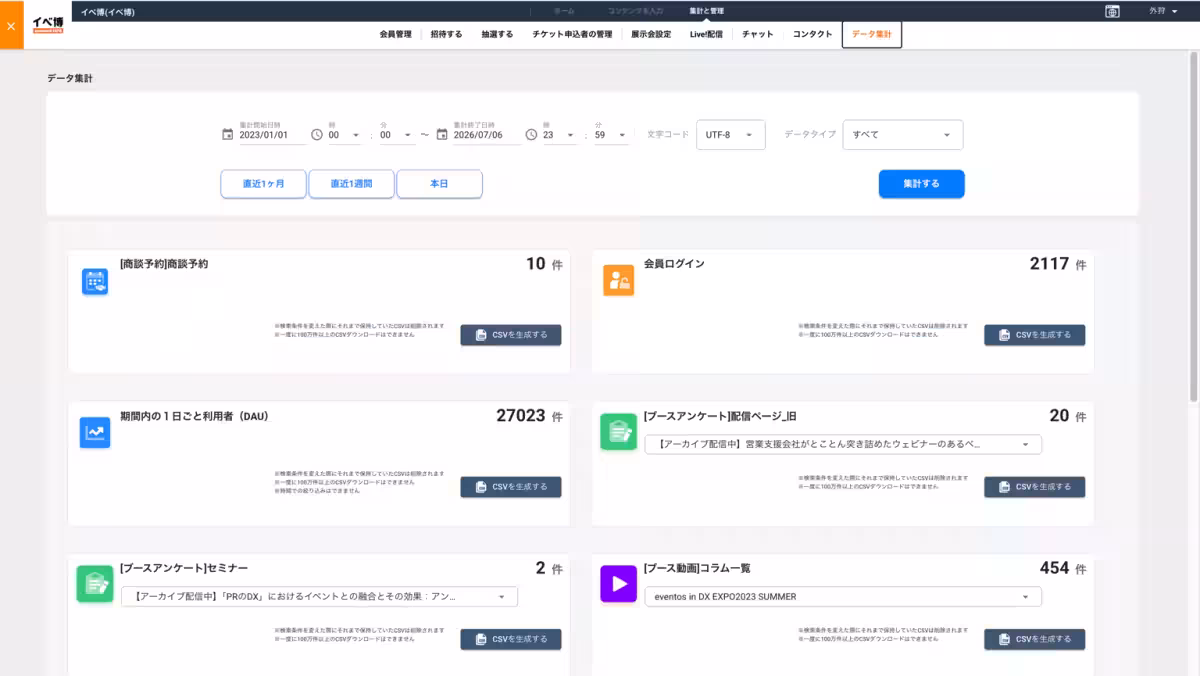Click the セミナー green survey icon
The width and height of the screenshot is (1200, 676).
click(x=95, y=584)
